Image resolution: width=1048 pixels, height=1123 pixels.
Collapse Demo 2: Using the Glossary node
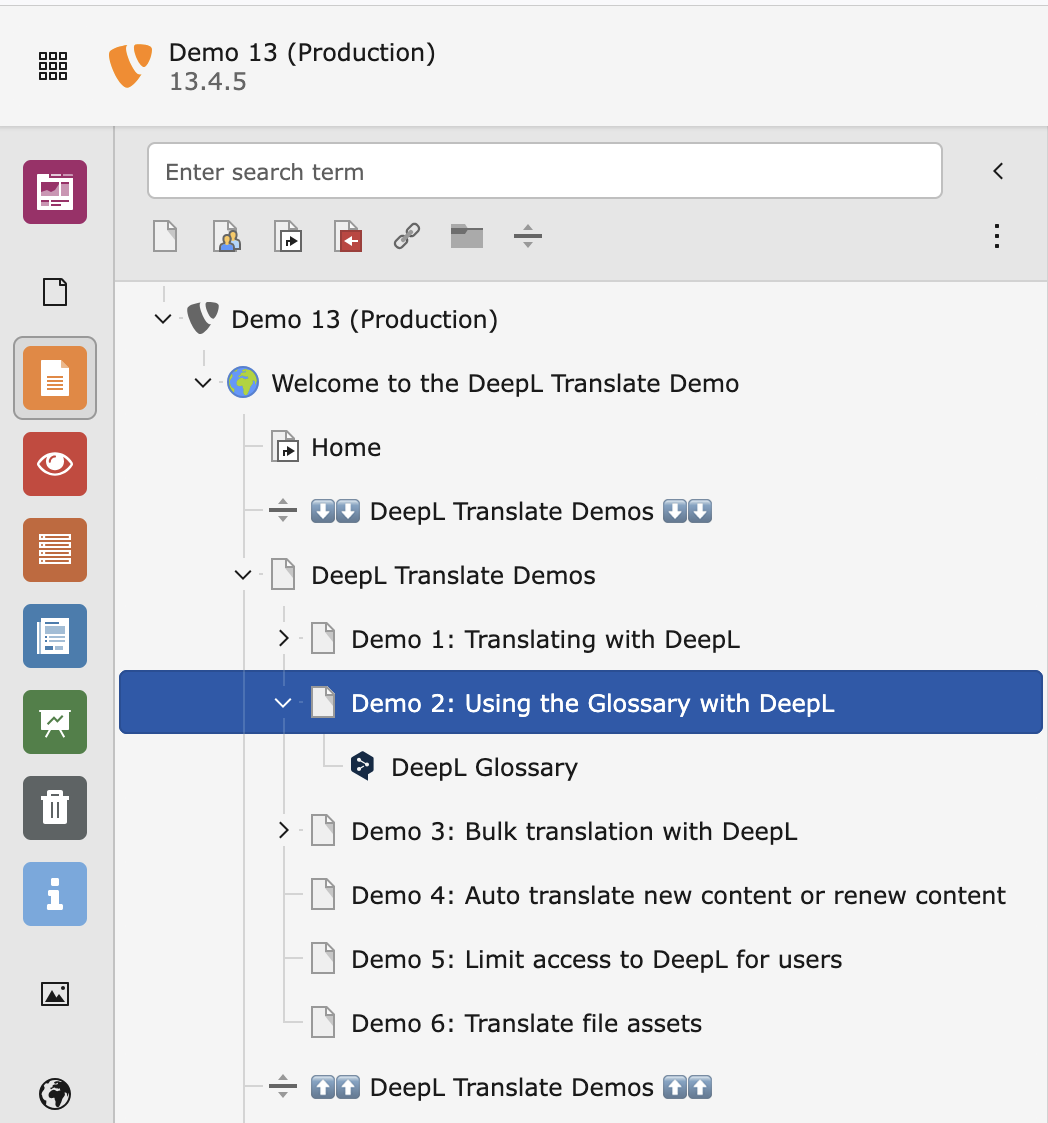284,703
